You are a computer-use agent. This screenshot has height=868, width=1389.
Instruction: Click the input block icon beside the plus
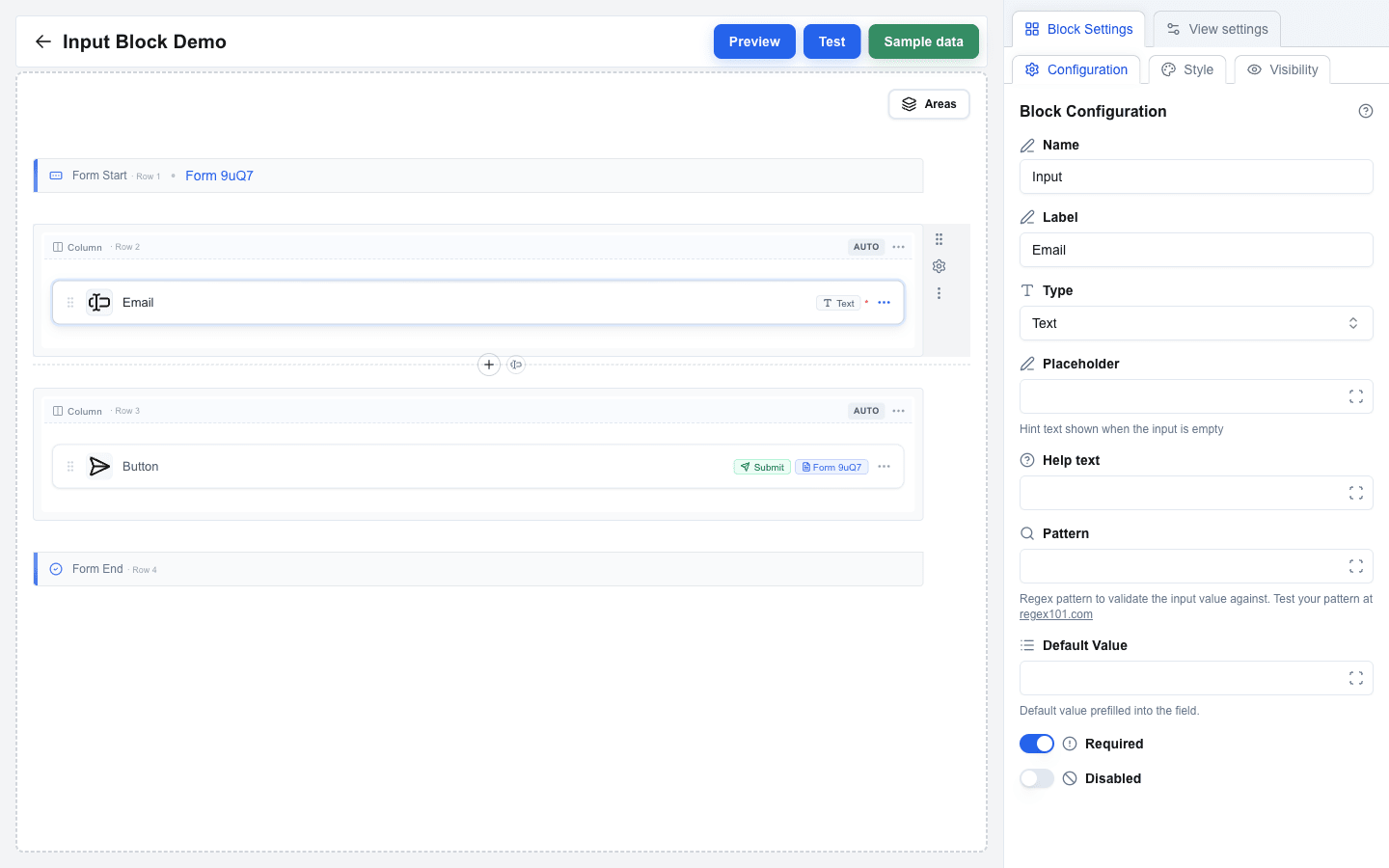pyautogui.click(x=516, y=365)
